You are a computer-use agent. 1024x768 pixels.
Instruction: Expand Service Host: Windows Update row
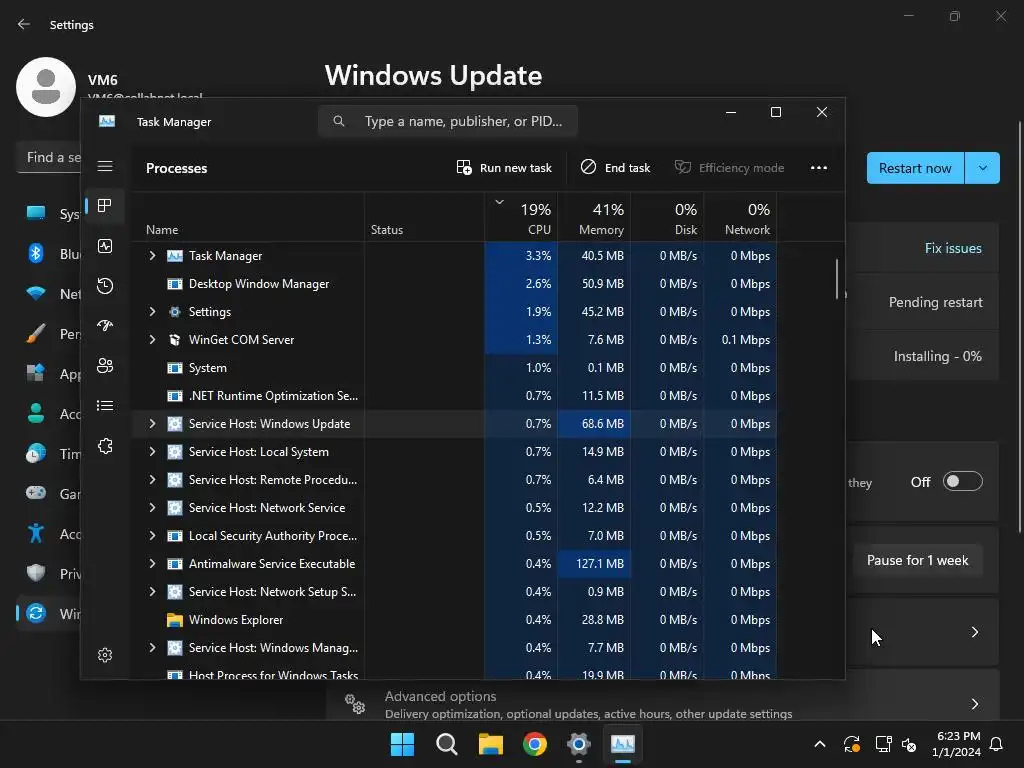tap(152, 423)
